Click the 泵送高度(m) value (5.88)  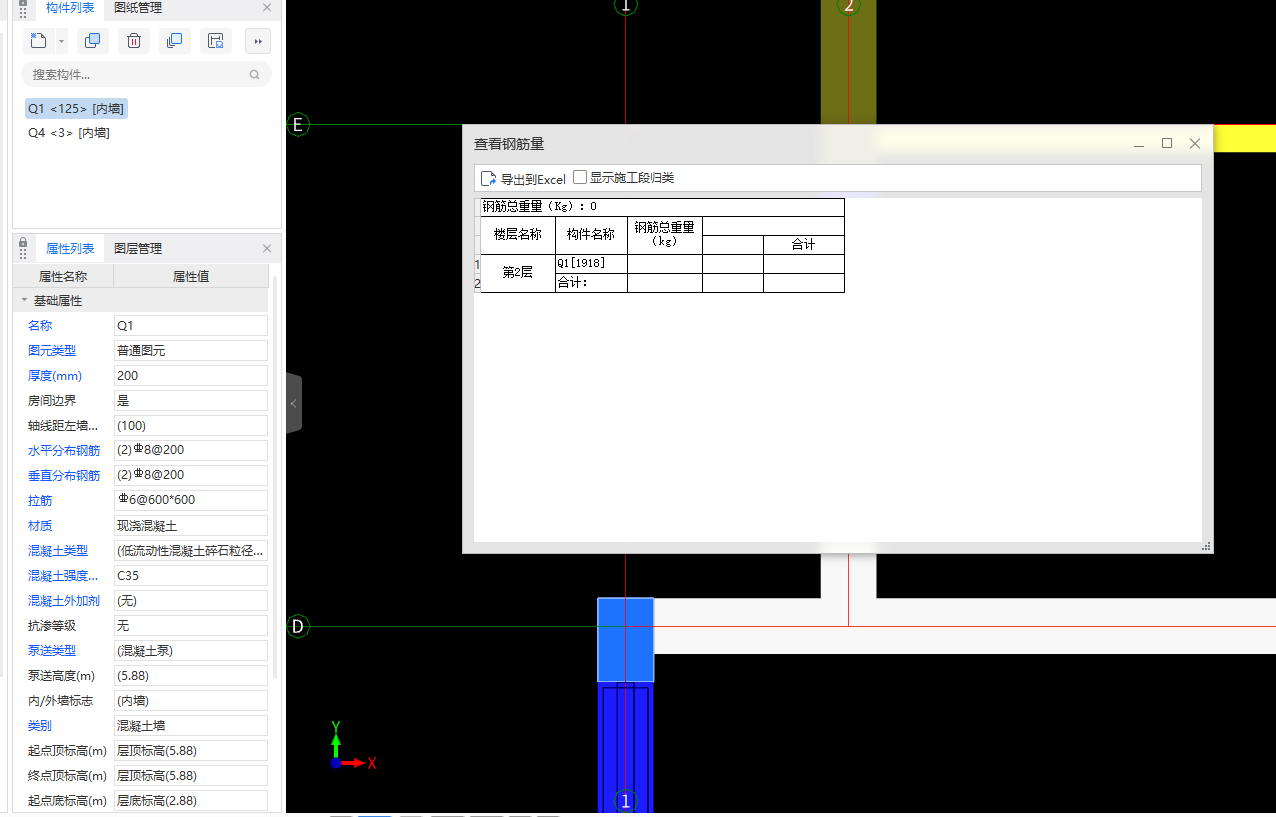pyautogui.click(x=191, y=675)
